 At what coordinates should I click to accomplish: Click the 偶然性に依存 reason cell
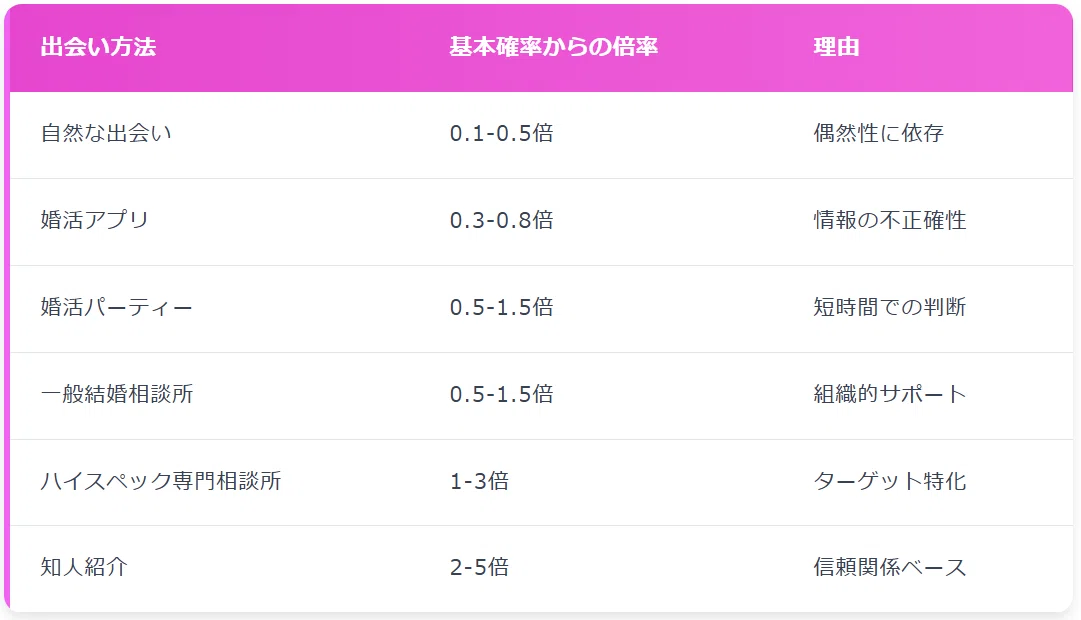click(878, 133)
